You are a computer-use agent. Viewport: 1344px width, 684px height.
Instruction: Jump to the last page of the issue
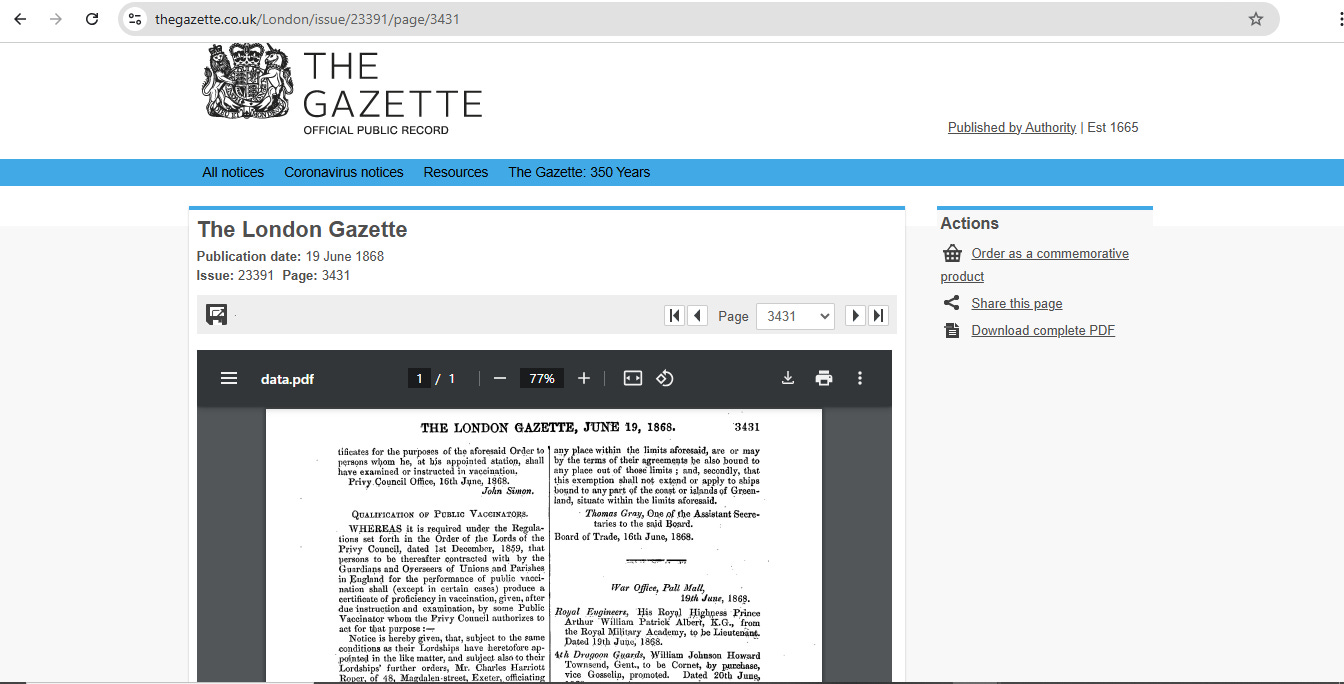pos(879,316)
